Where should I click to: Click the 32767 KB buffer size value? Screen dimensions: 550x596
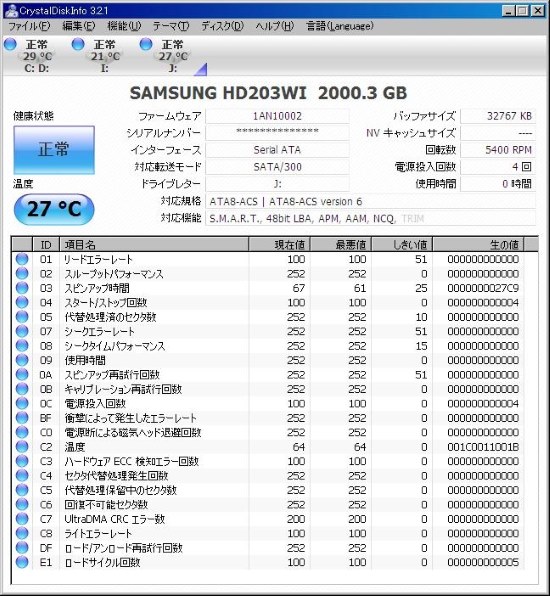point(498,116)
